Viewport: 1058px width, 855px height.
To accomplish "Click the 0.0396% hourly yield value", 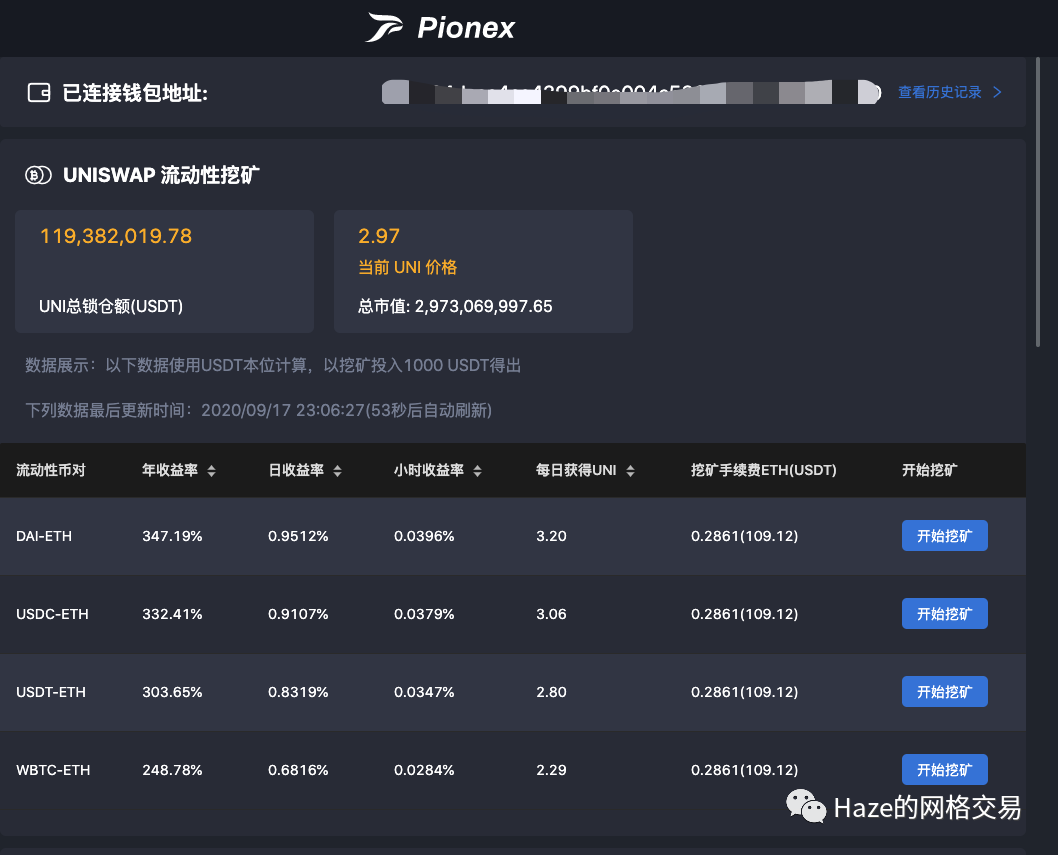I will click(x=424, y=536).
